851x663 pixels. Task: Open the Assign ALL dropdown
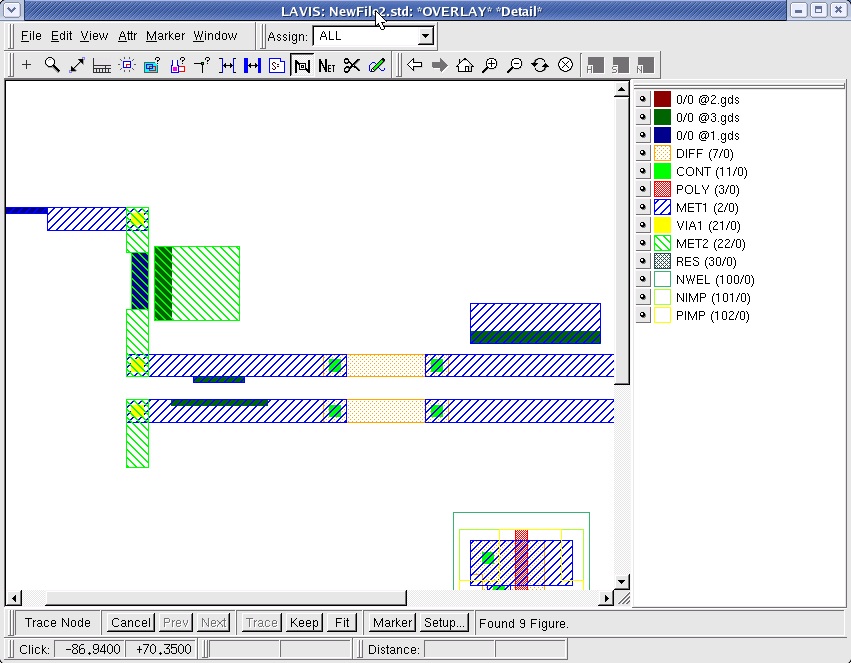click(x=426, y=36)
